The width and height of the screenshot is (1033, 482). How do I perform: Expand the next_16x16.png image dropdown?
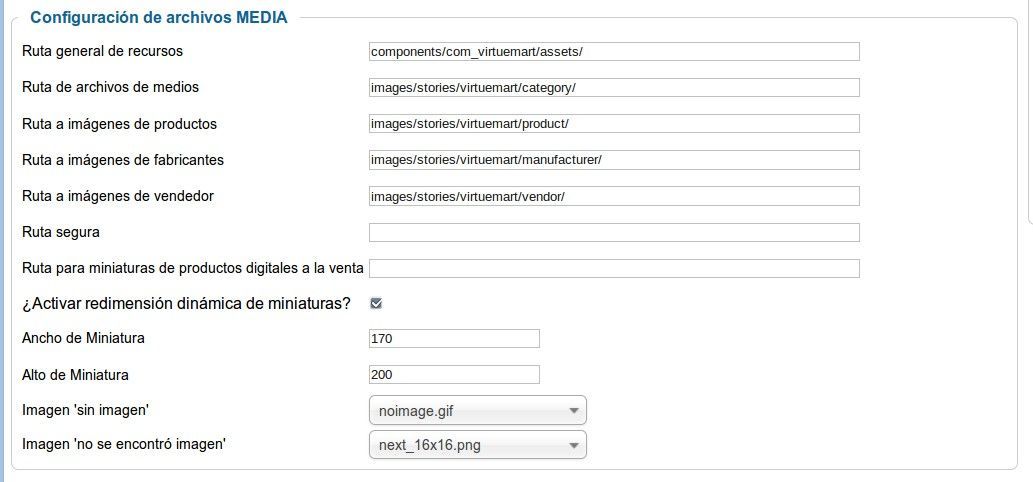[478, 445]
